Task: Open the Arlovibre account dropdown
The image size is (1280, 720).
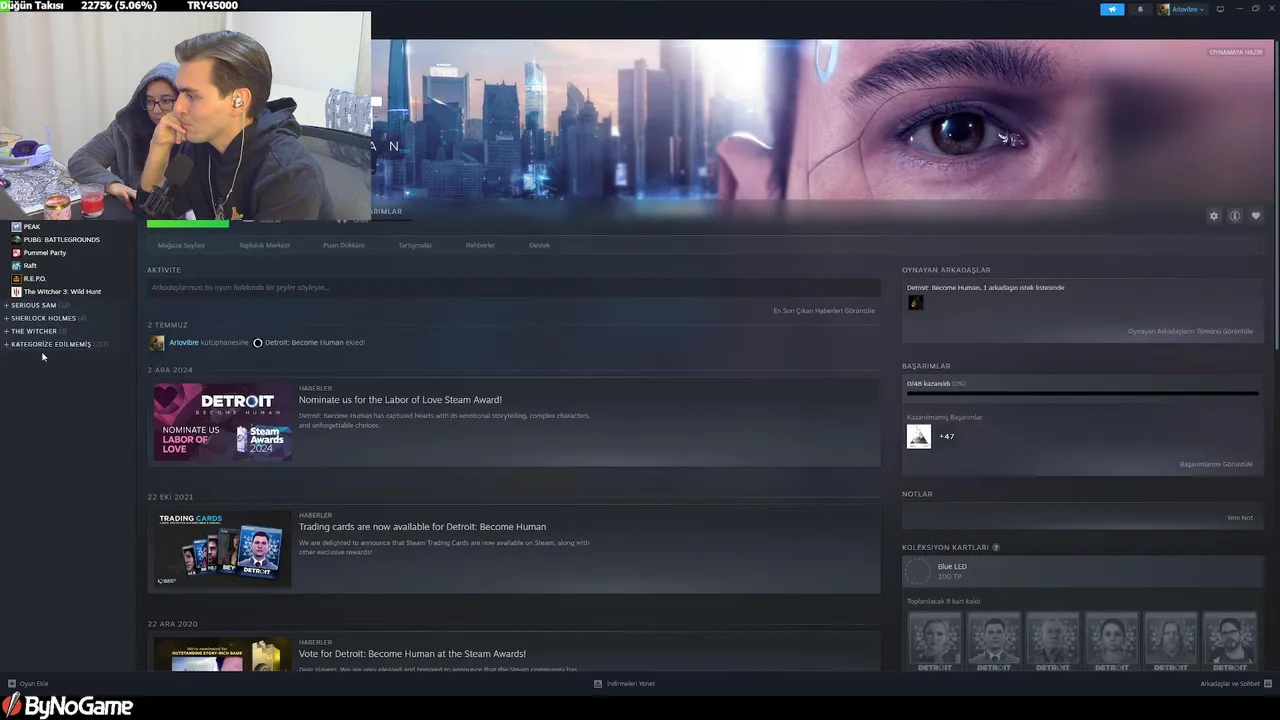Action: pyautogui.click(x=1182, y=9)
